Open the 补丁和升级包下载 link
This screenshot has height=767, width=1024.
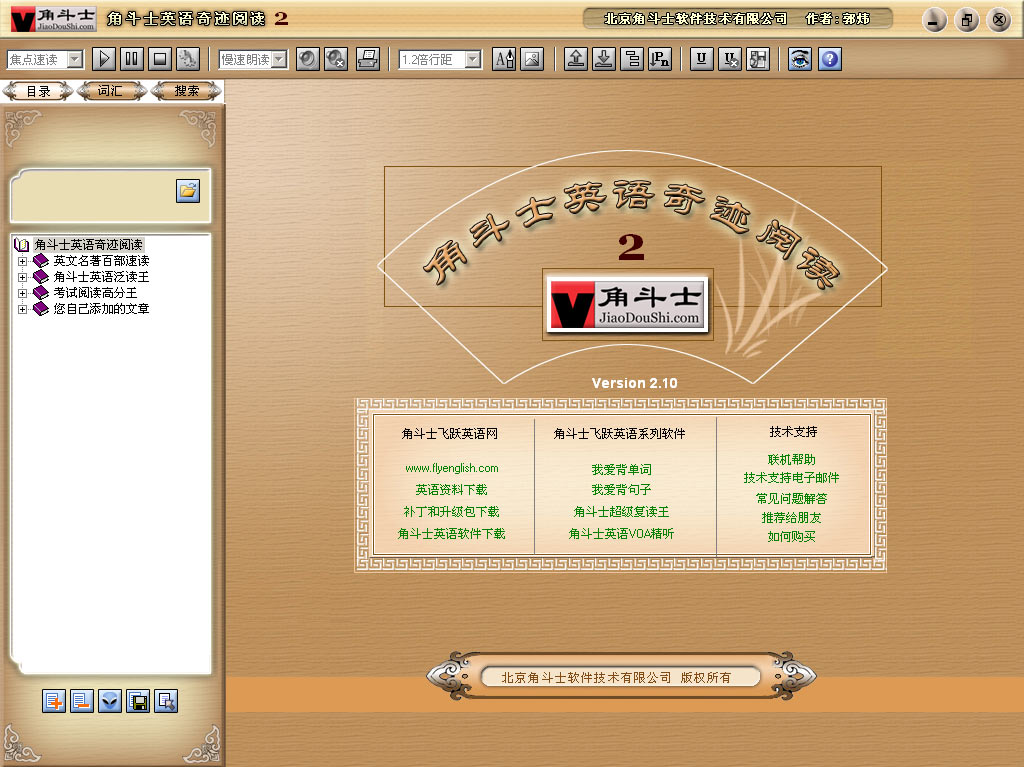pyautogui.click(x=451, y=512)
